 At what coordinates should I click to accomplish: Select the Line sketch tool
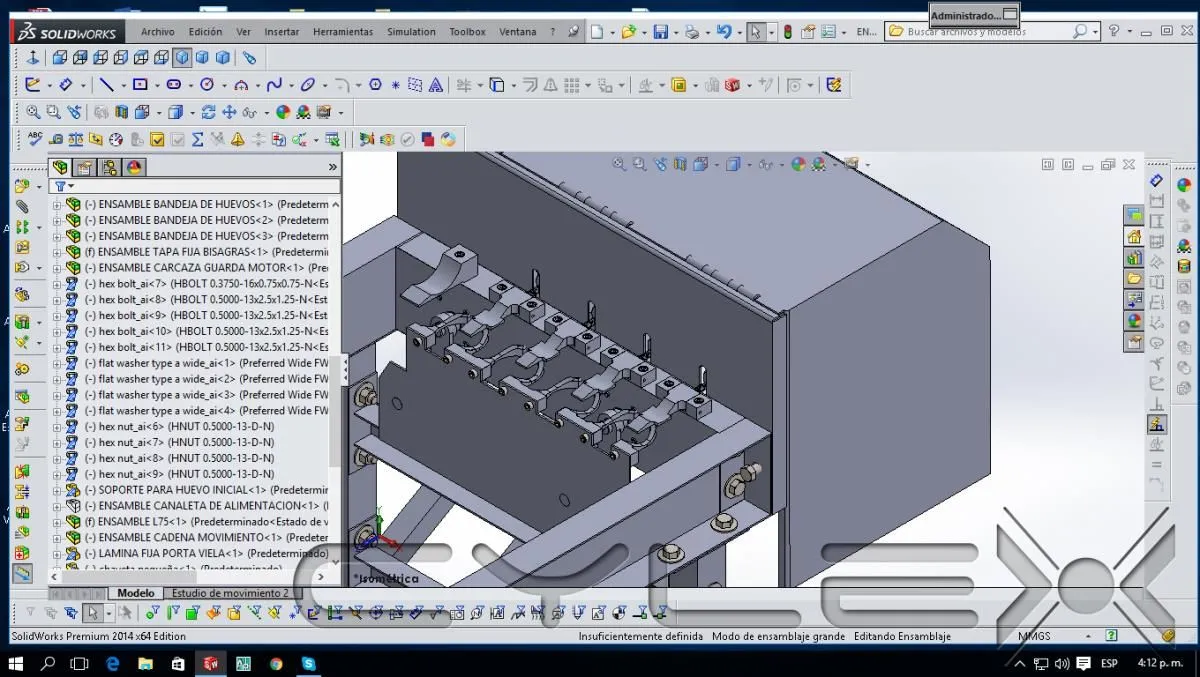coord(107,85)
